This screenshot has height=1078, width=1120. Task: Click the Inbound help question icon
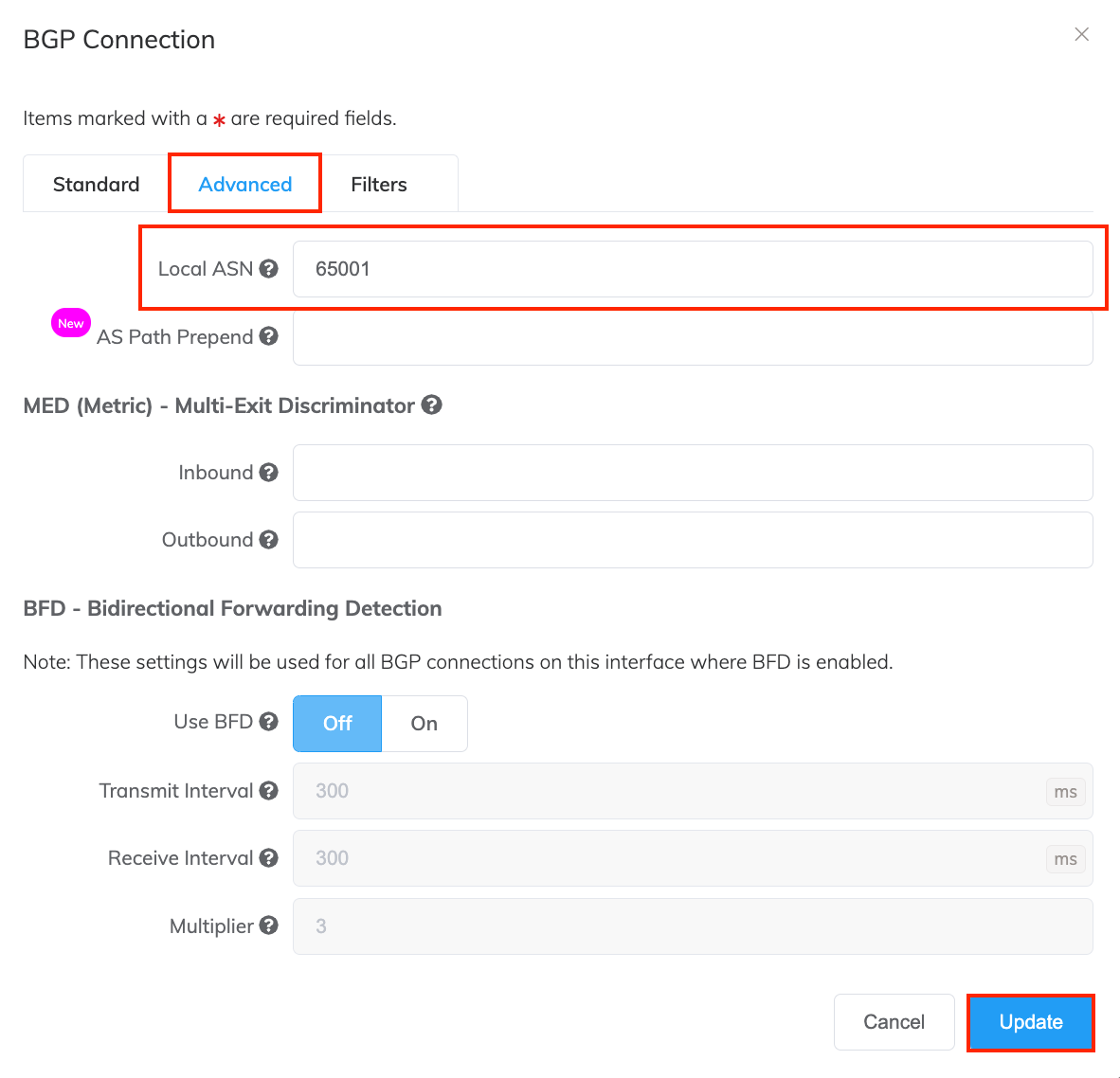point(268,472)
